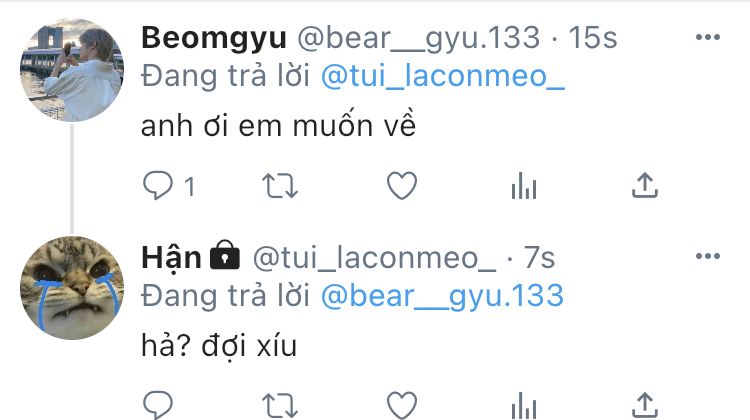The height and width of the screenshot is (420, 750).
Task: Like Beomgyu's tweet with heart icon
Action: point(402,186)
